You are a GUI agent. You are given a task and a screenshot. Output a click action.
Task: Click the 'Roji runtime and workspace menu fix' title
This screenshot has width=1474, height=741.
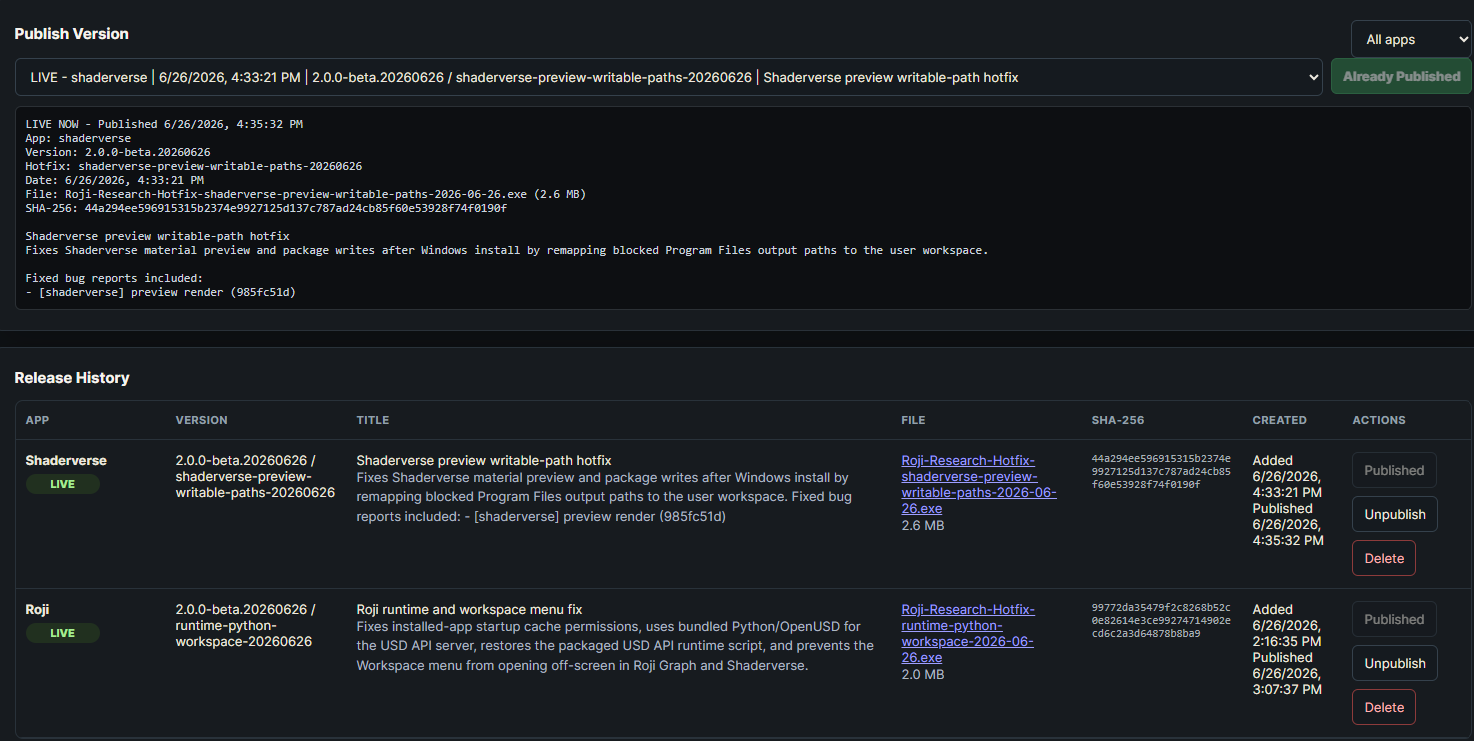469,609
